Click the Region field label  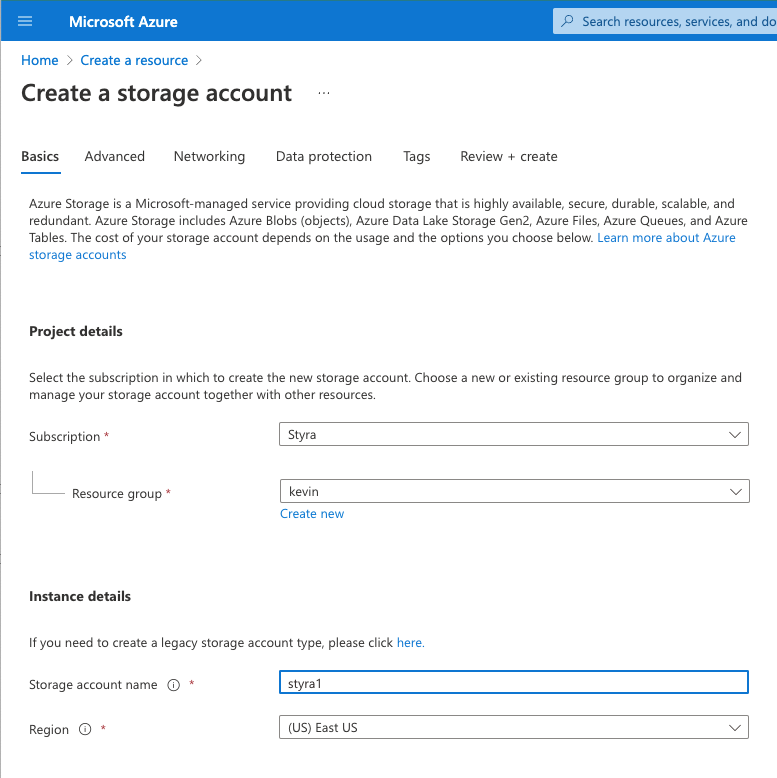(49, 729)
